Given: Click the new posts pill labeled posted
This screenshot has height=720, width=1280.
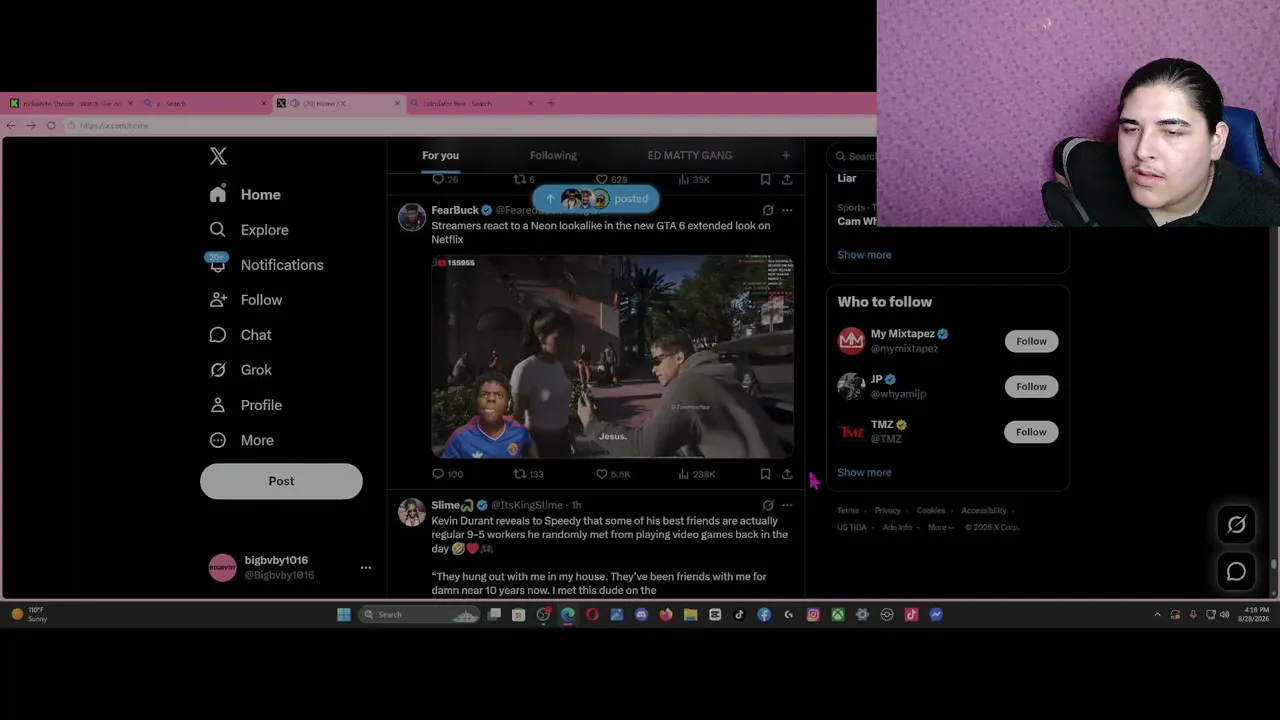Looking at the screenshot, I should (x=596, y=198).
